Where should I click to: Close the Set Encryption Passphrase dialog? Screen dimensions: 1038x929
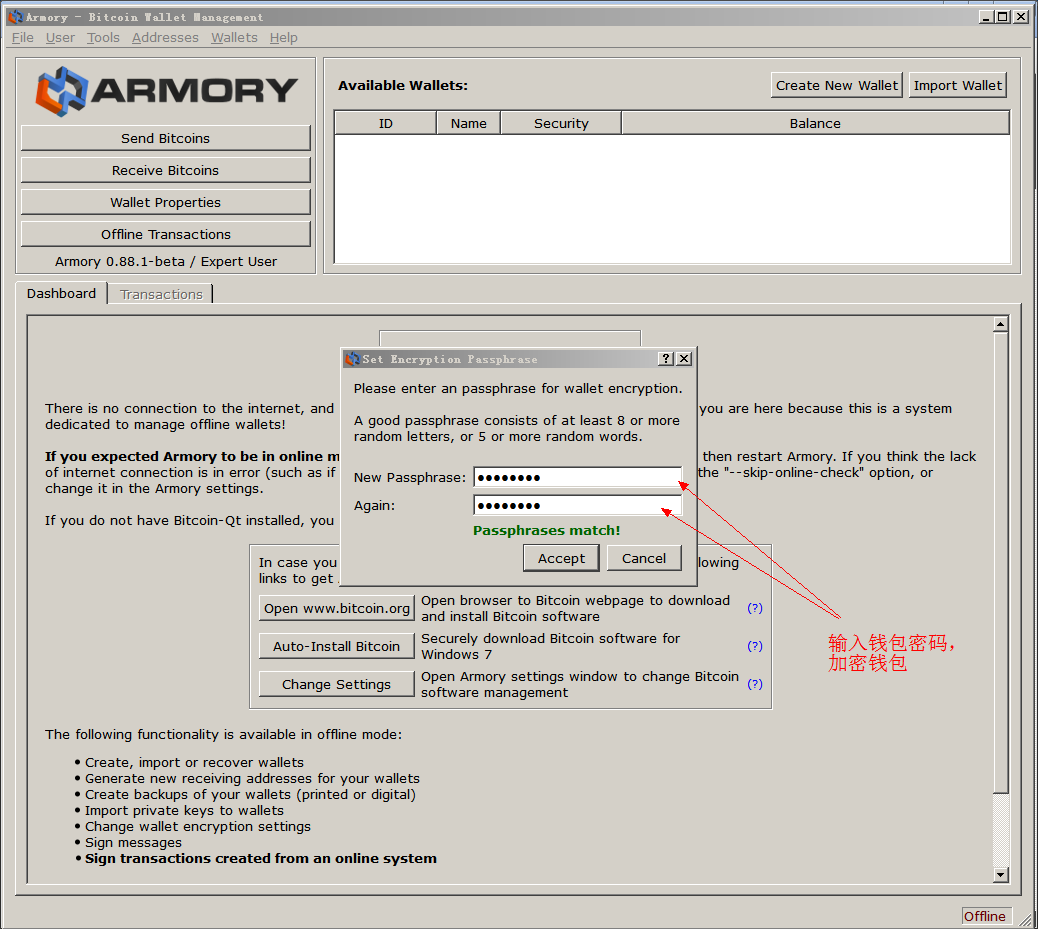(684, 359)
